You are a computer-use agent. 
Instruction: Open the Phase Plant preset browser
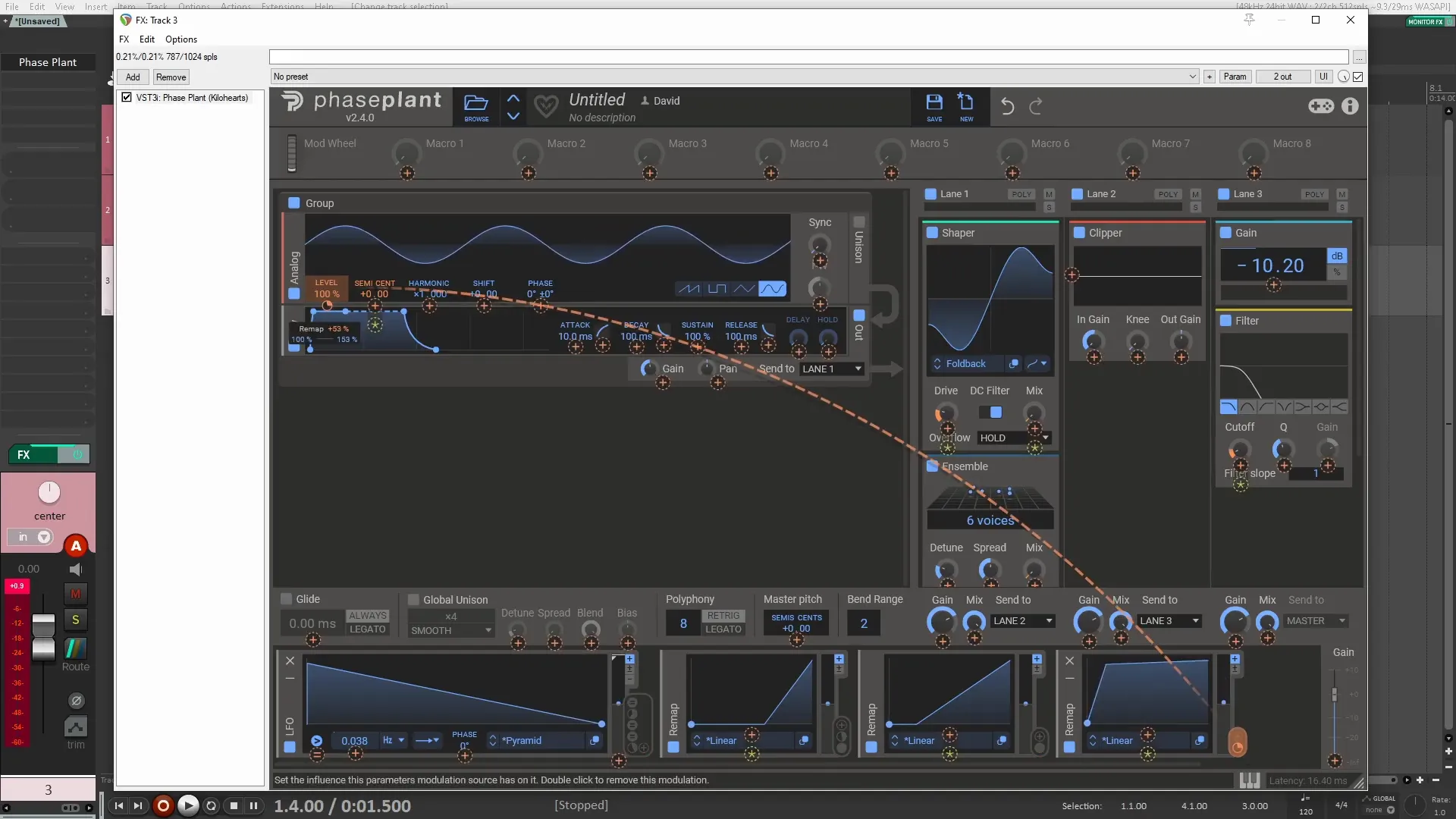coord(476,107)
